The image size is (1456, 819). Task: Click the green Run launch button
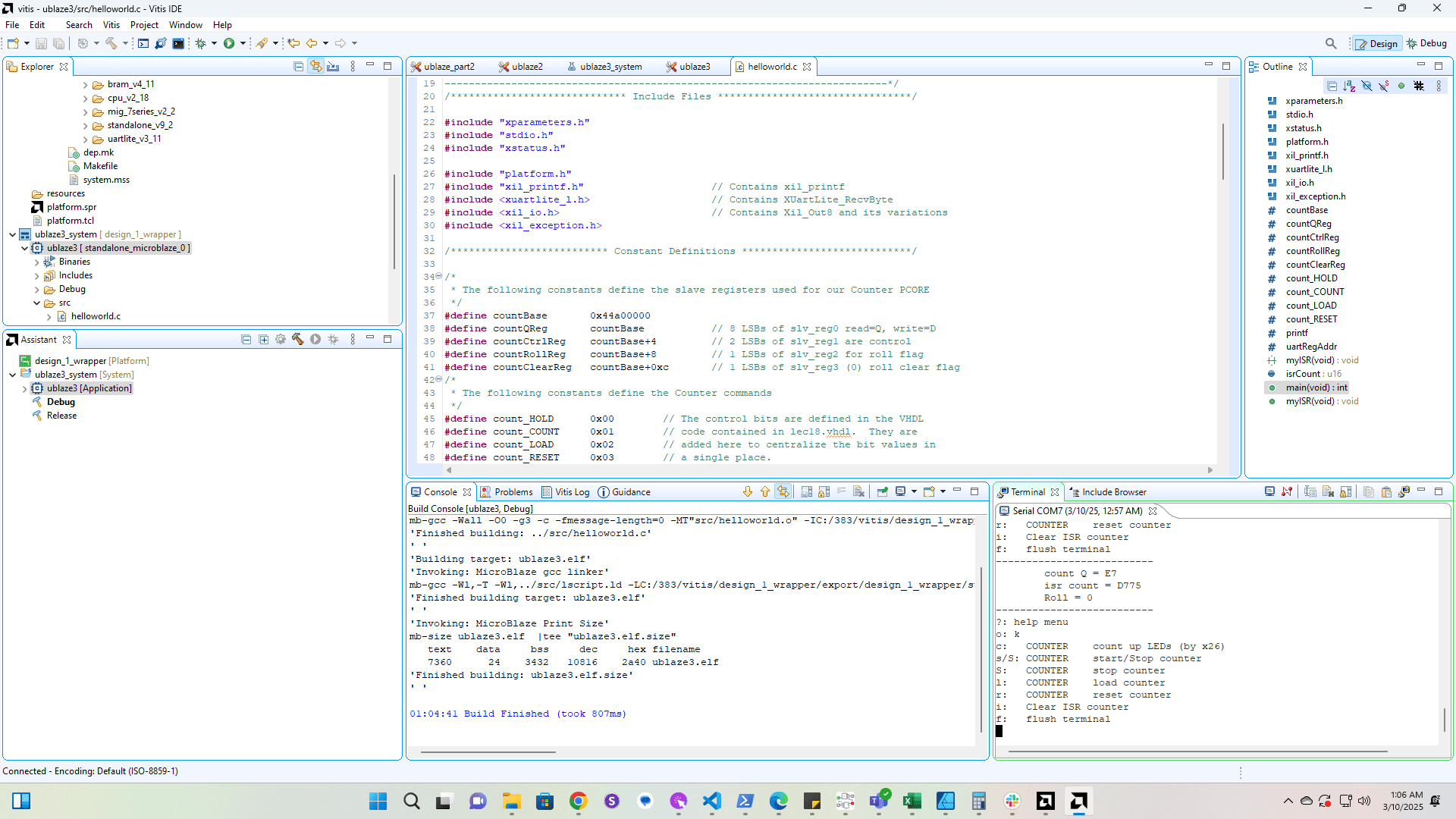pos(229,43)
